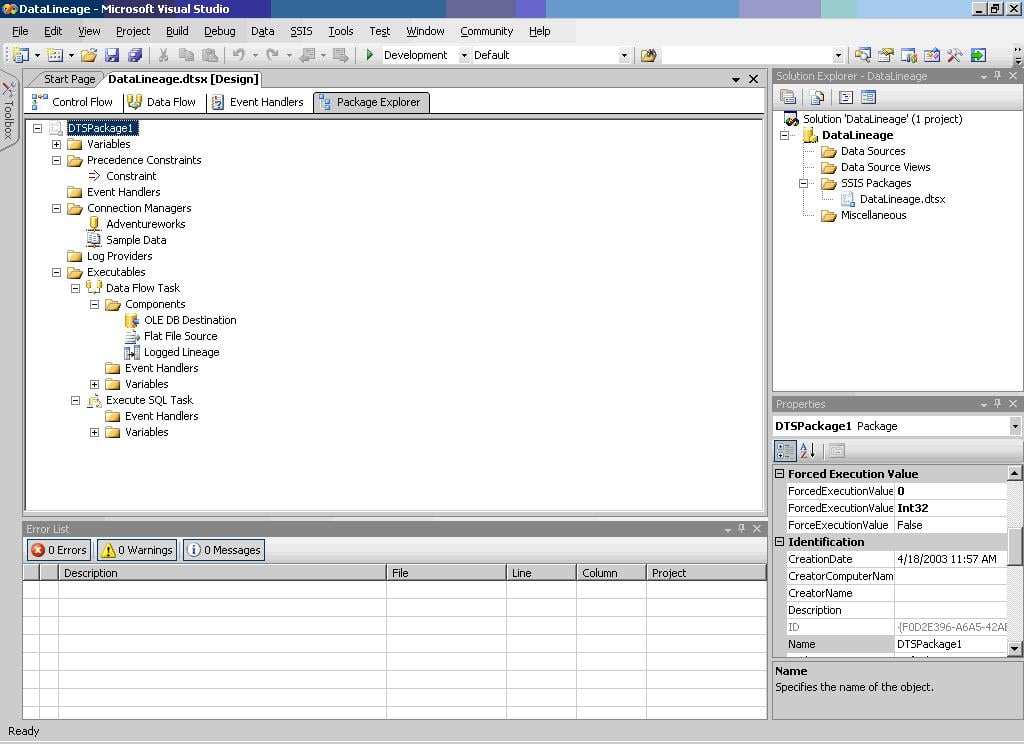Viewport: 1024px width, 744px height.
Task: Click the green arrow icon at toolbar end
Action: click(978, 55)
